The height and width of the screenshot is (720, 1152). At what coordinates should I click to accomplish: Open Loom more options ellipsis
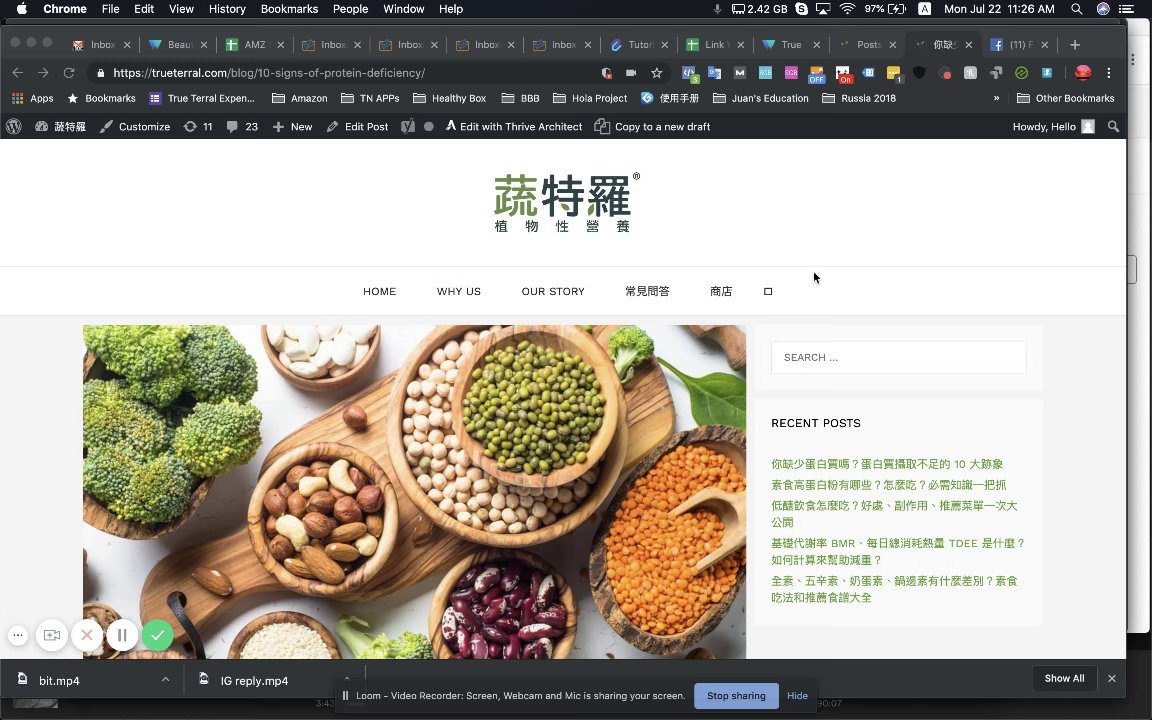click(x=18, y=635)
